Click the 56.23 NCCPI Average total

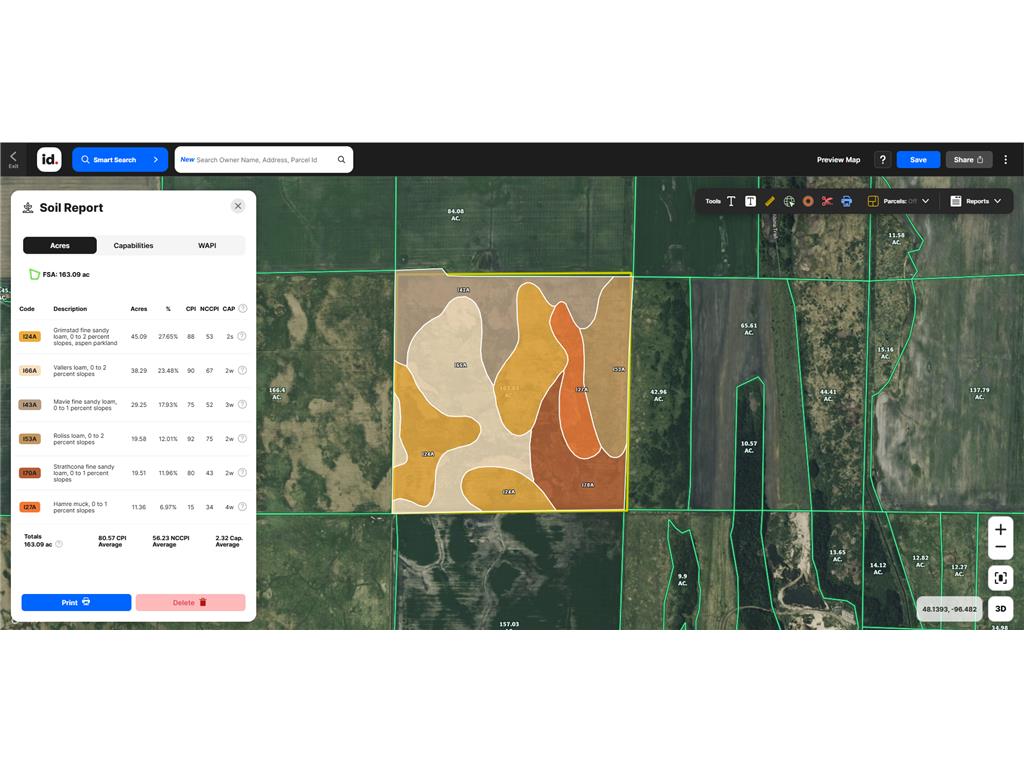(170, 541)
